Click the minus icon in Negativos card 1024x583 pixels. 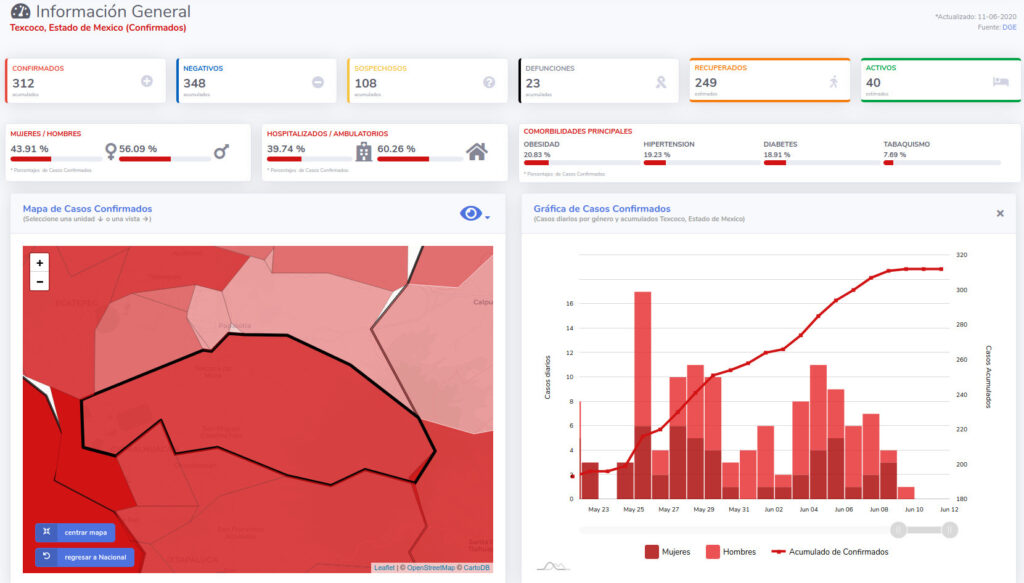click(x=318, y=82)
